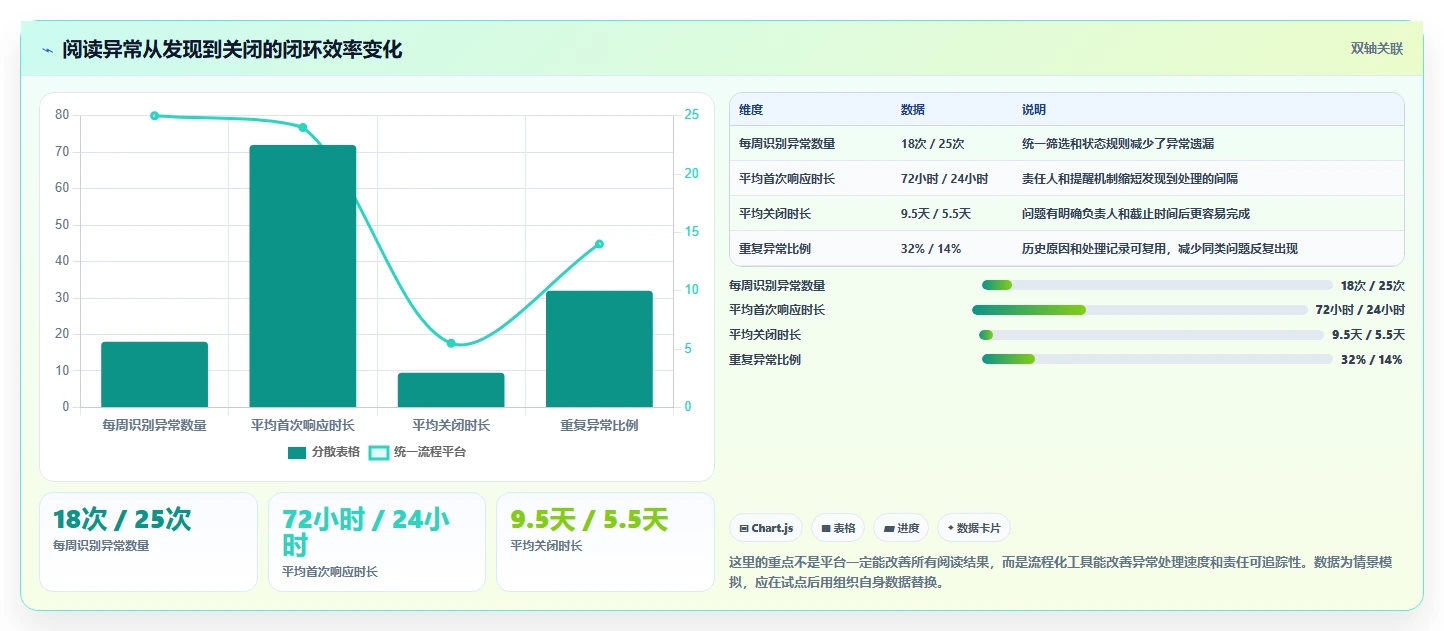Click the line point above 每周识别异常数量
1444x631 pixels.
point(155,116)
